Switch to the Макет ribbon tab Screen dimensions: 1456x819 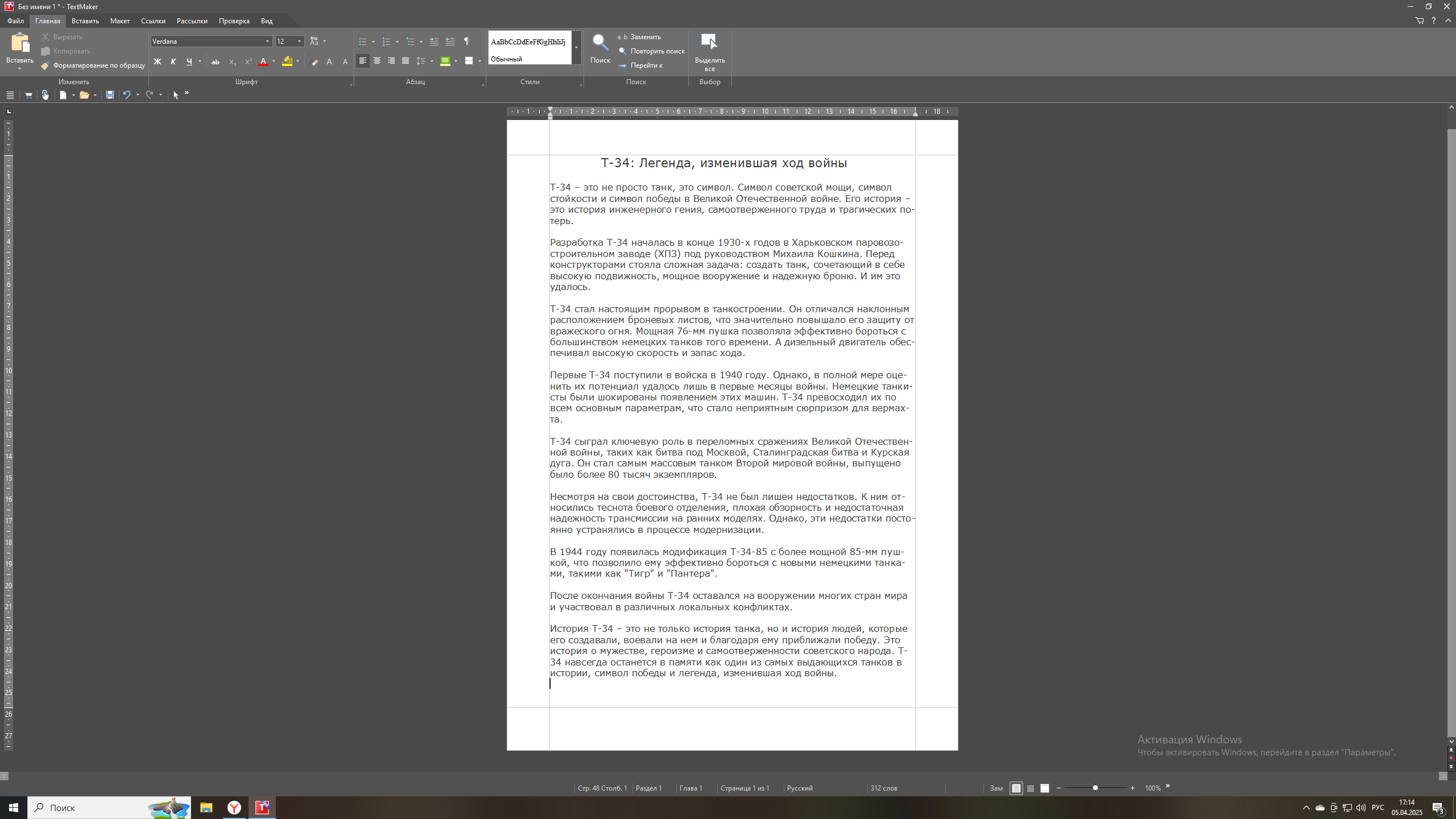coord(119,21)
